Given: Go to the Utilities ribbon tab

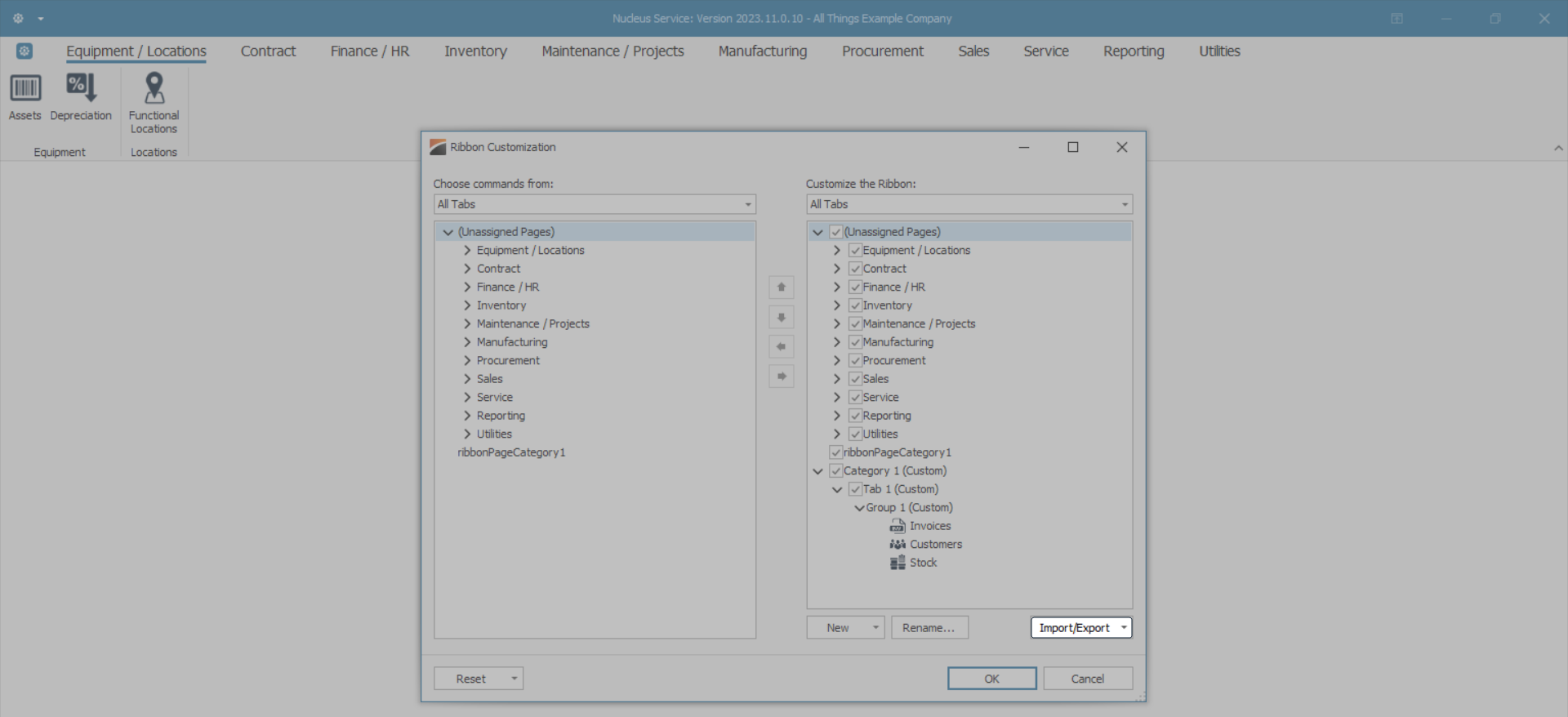Looking at the screenshot, I should pos(1219,51).
